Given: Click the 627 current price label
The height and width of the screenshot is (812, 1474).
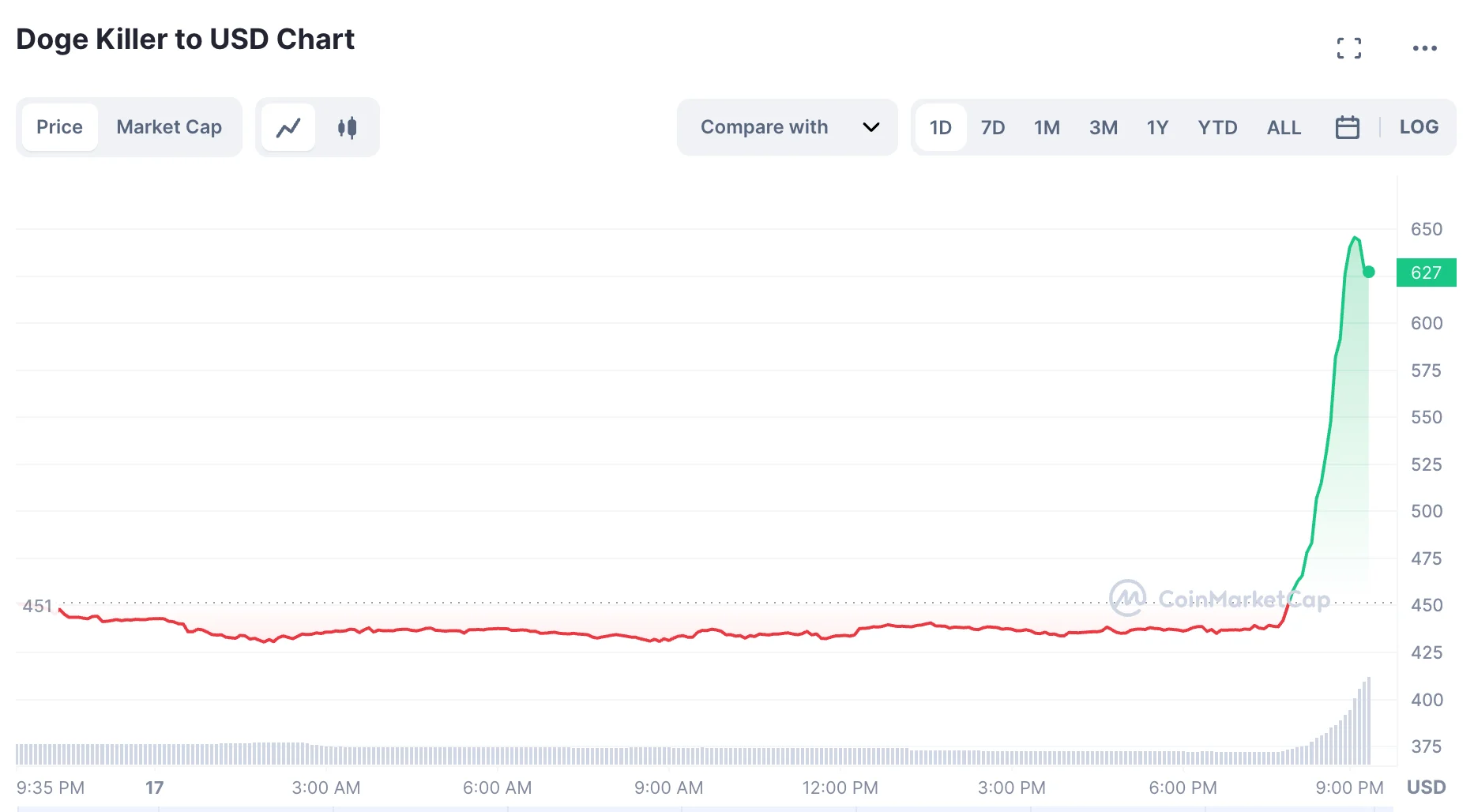Looking at the screenshot, I should 1426,273.
